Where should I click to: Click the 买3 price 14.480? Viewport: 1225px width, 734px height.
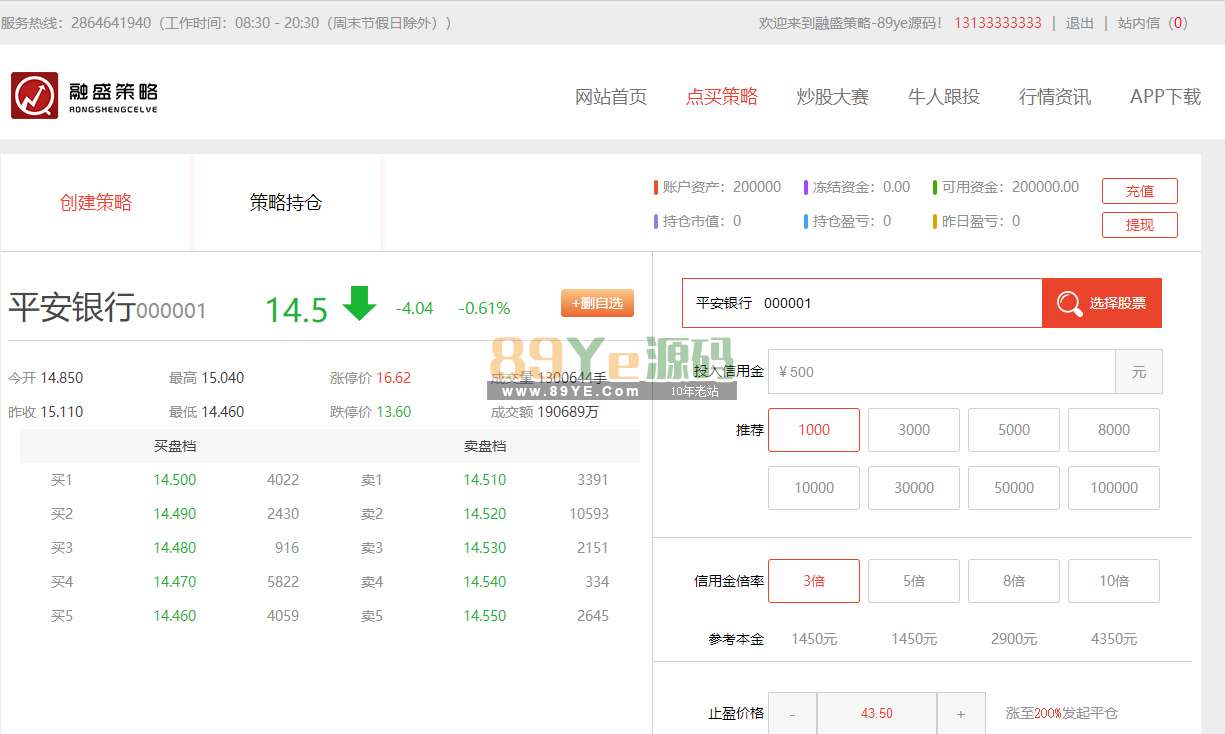[175, 548]
